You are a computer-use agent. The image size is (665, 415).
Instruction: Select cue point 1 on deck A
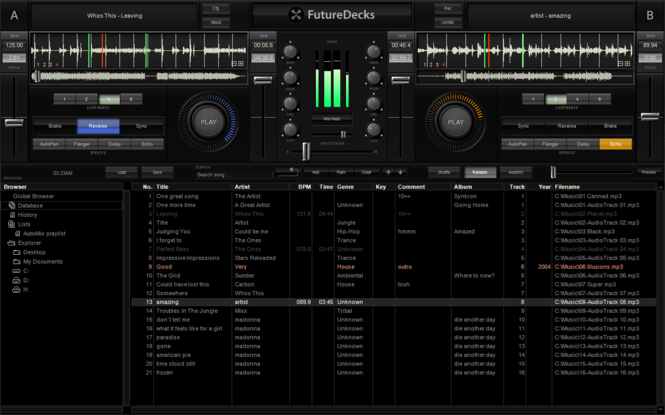(x=38, y=64)
